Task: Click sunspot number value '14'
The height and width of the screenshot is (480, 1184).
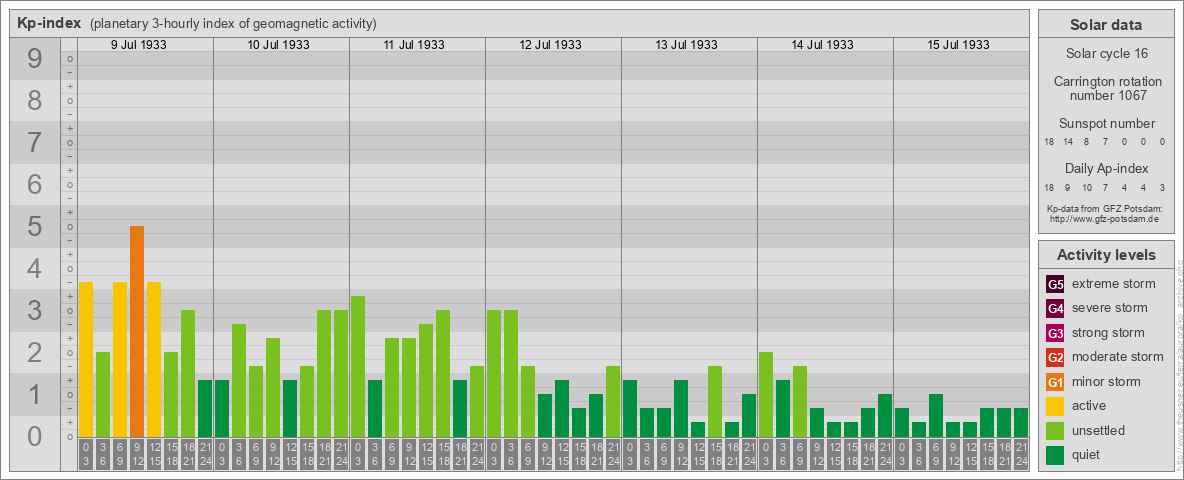Action: [x=1068, y=142]
